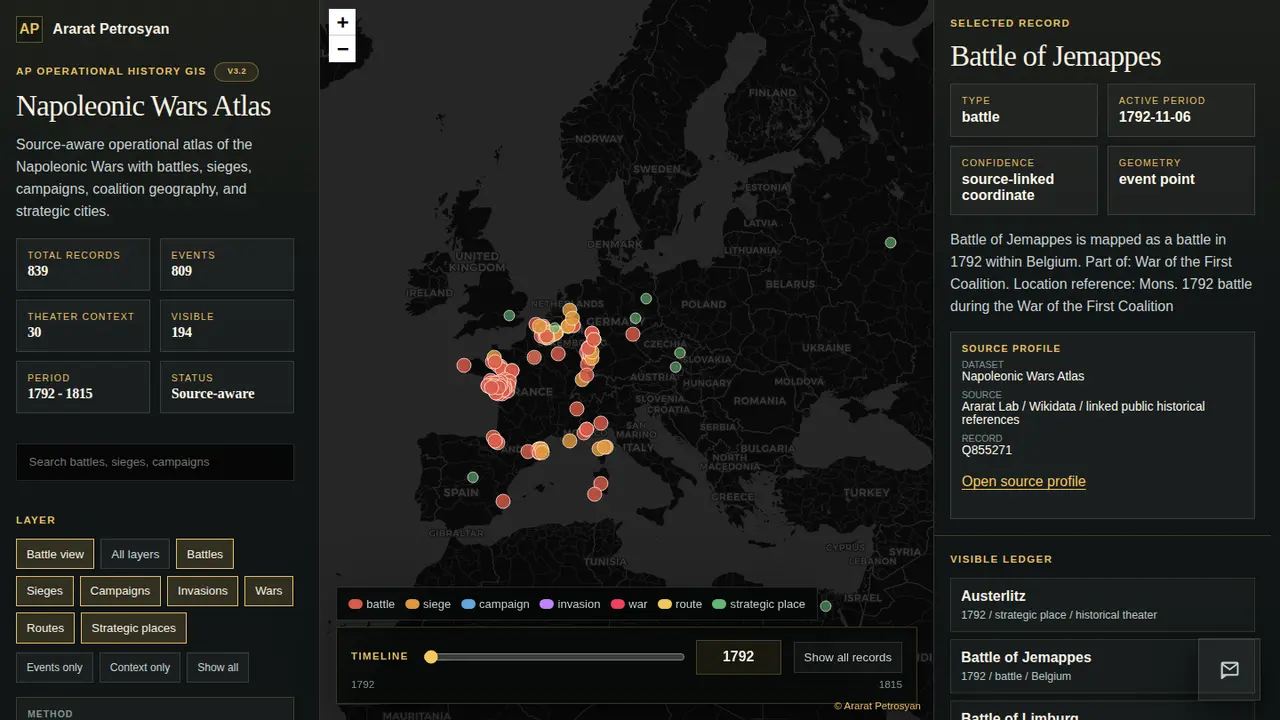
Task: Click the campaign legend blue swatch
Action: pos(468,604)
